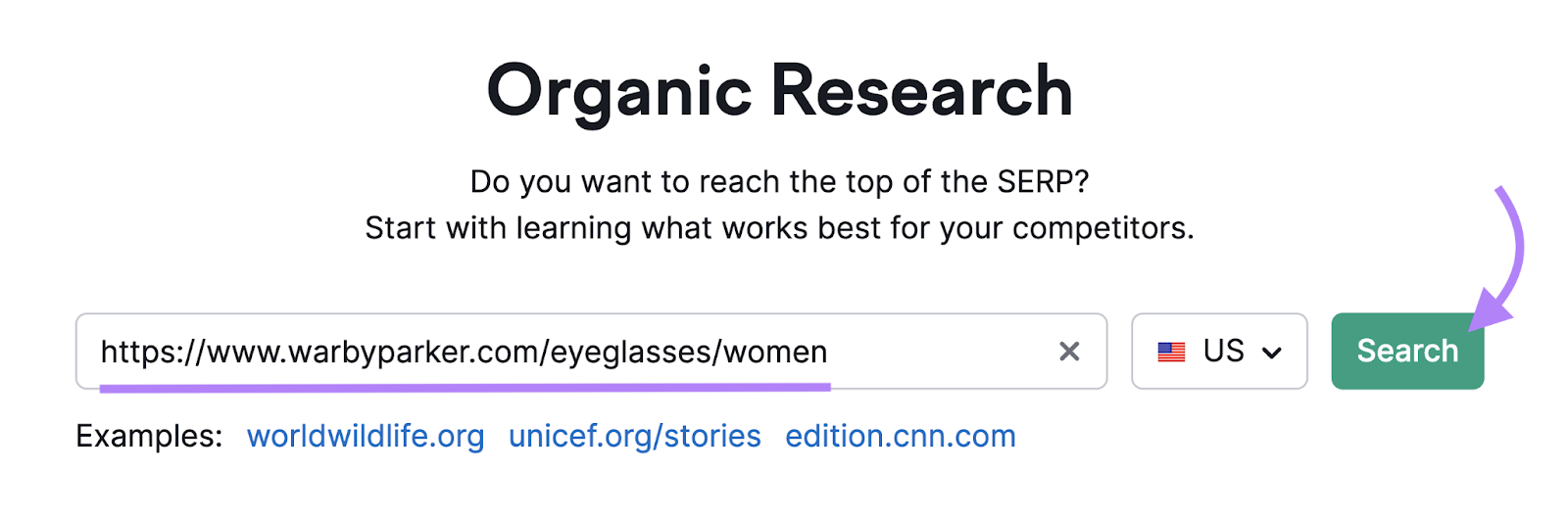The width and height of the screenshot is (1568, 517).
Task: Click the US flag icon
Action: pyautogui.click(x=1171, y=352)
